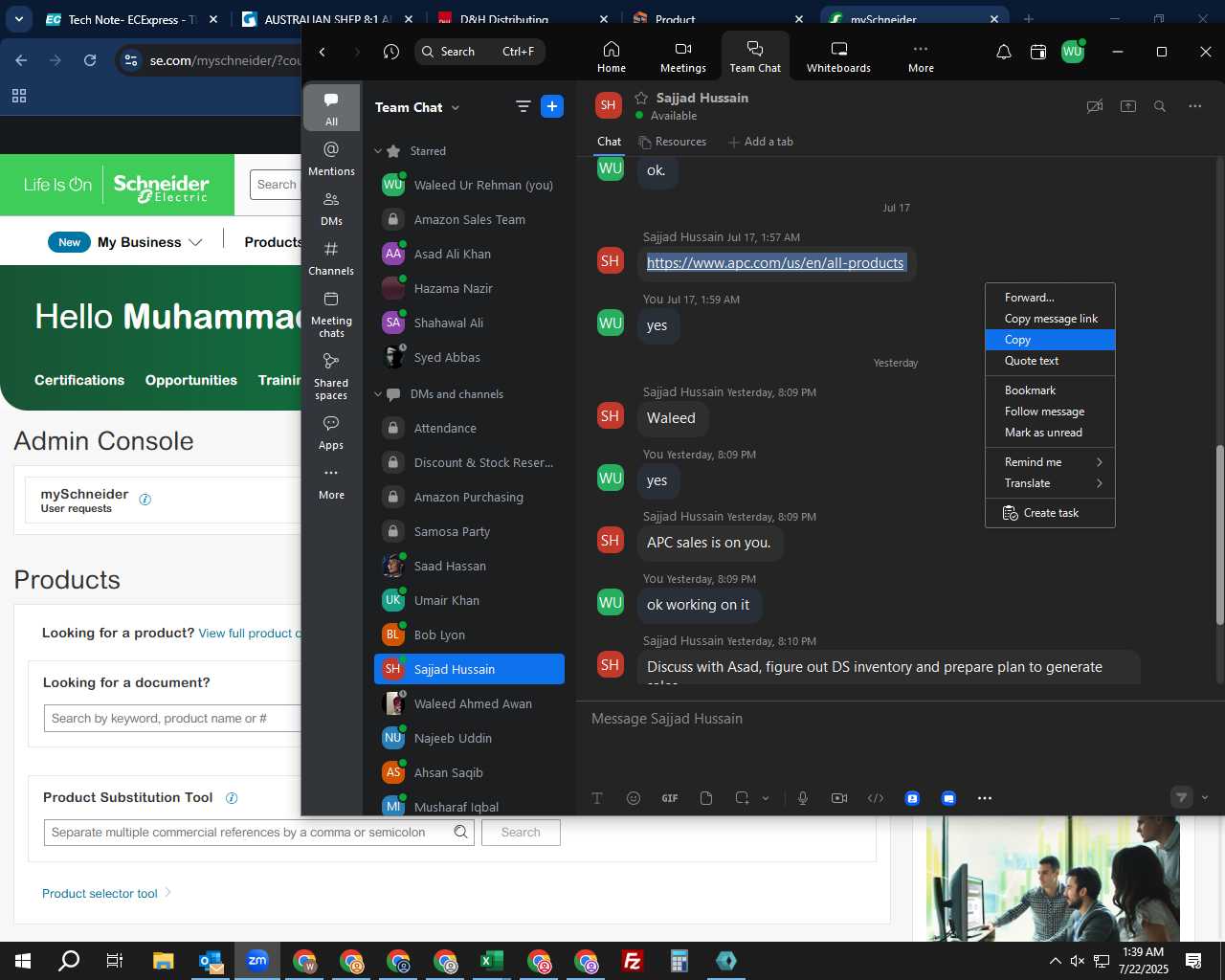Open the Whiteboards tab
Viewport: 1225px width, 980px height.
click(838, 56)
